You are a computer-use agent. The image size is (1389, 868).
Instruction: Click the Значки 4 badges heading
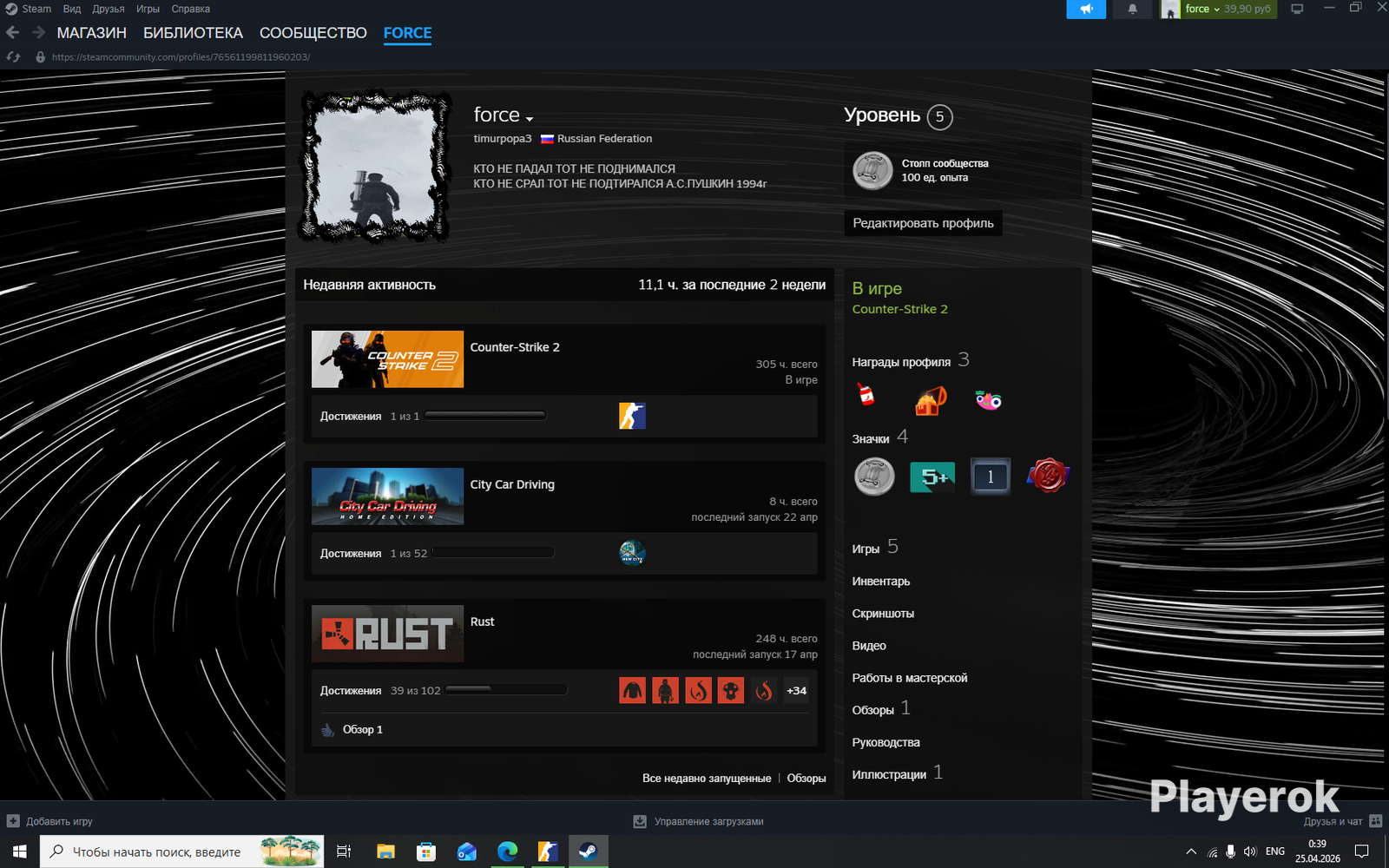pyautogui.click(x=879, y=437)
